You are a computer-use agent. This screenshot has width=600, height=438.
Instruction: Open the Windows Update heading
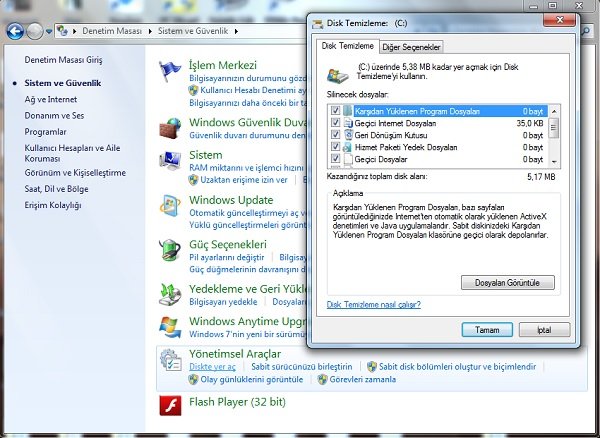click(x=231, y=200)
